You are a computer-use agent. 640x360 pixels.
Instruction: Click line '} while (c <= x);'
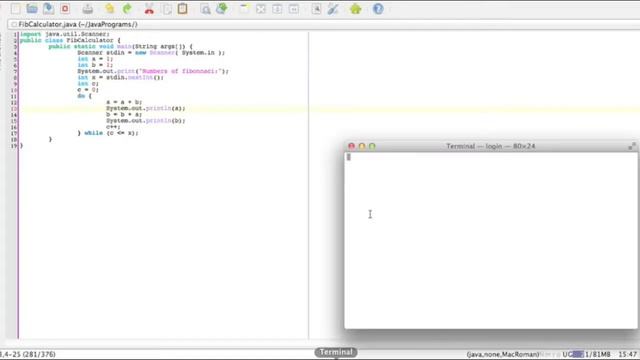tap(108, 133)
